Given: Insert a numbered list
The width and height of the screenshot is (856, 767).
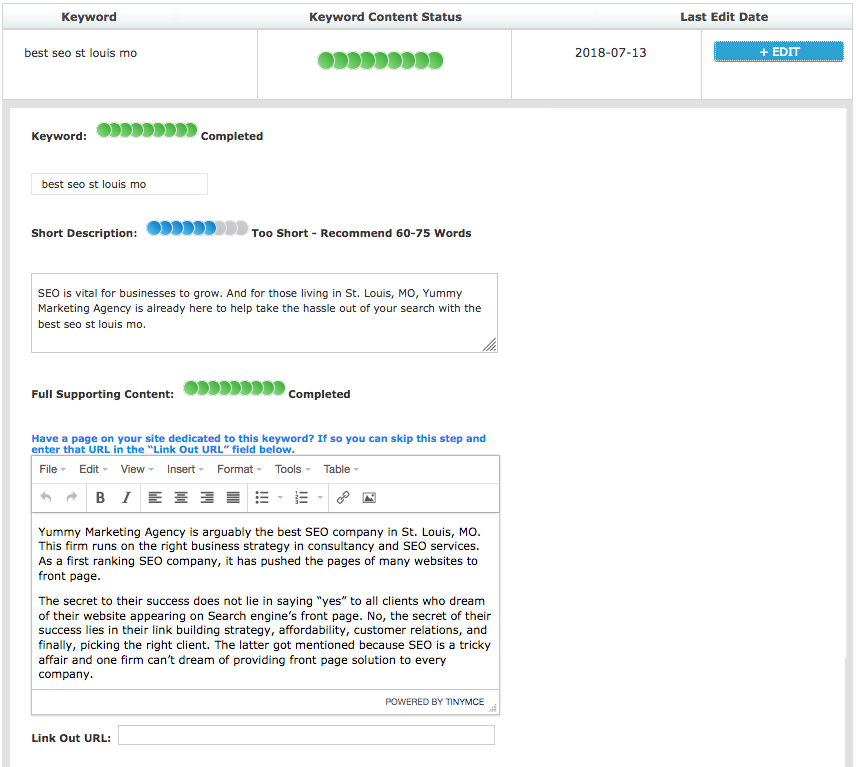Looking at the screenshot, I should (x=301, y=497).
